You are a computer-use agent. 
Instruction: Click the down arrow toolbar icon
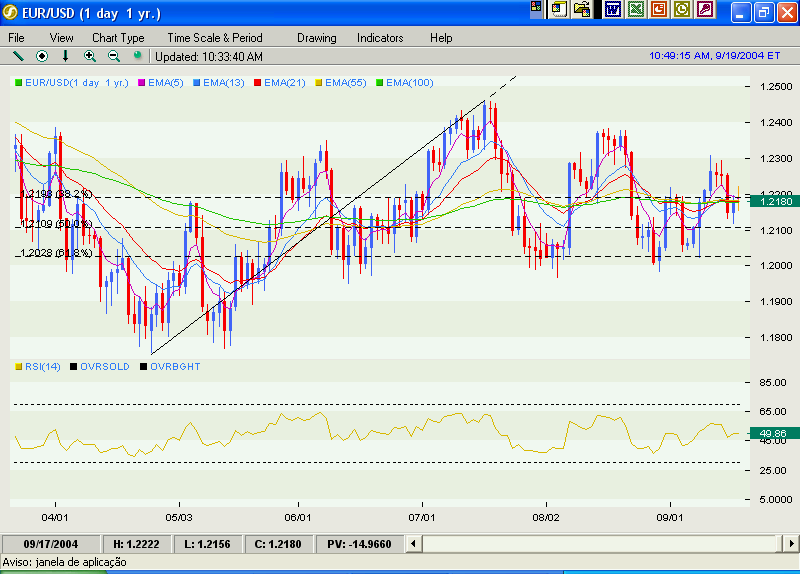[66, 56]
